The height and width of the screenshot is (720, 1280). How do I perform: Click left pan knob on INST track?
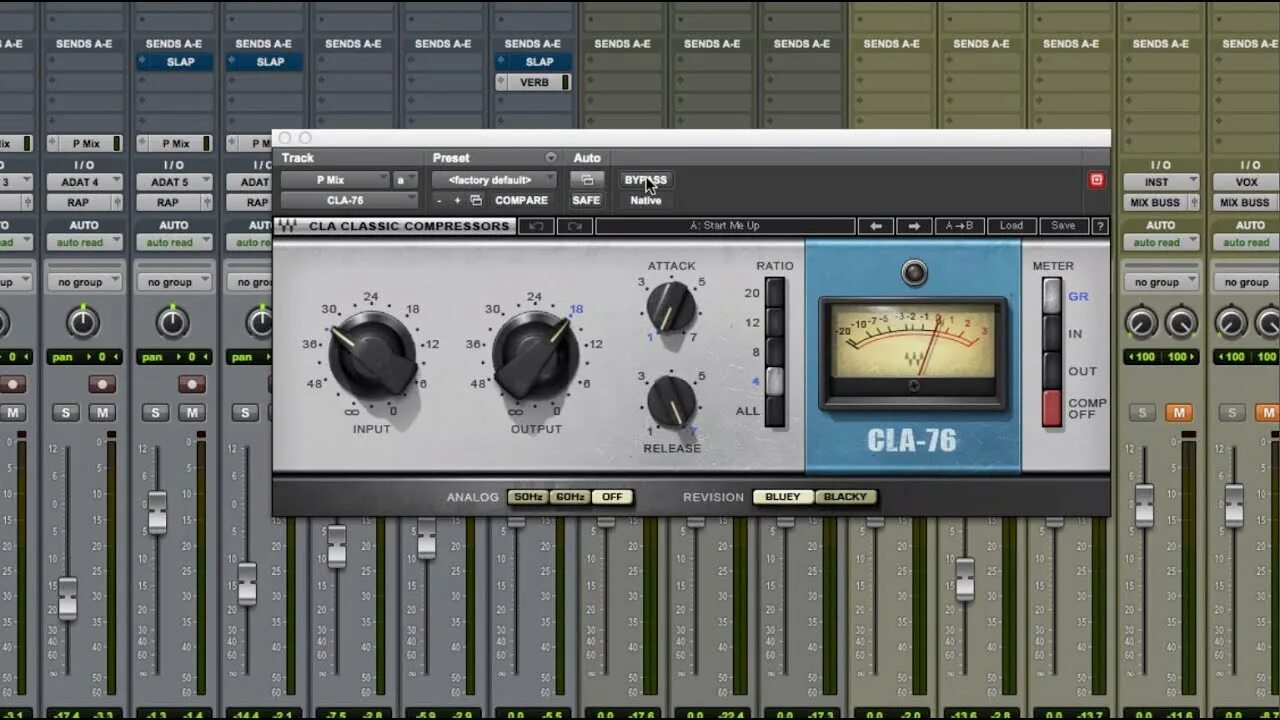pyautogui.click(x=1141, y=322)
